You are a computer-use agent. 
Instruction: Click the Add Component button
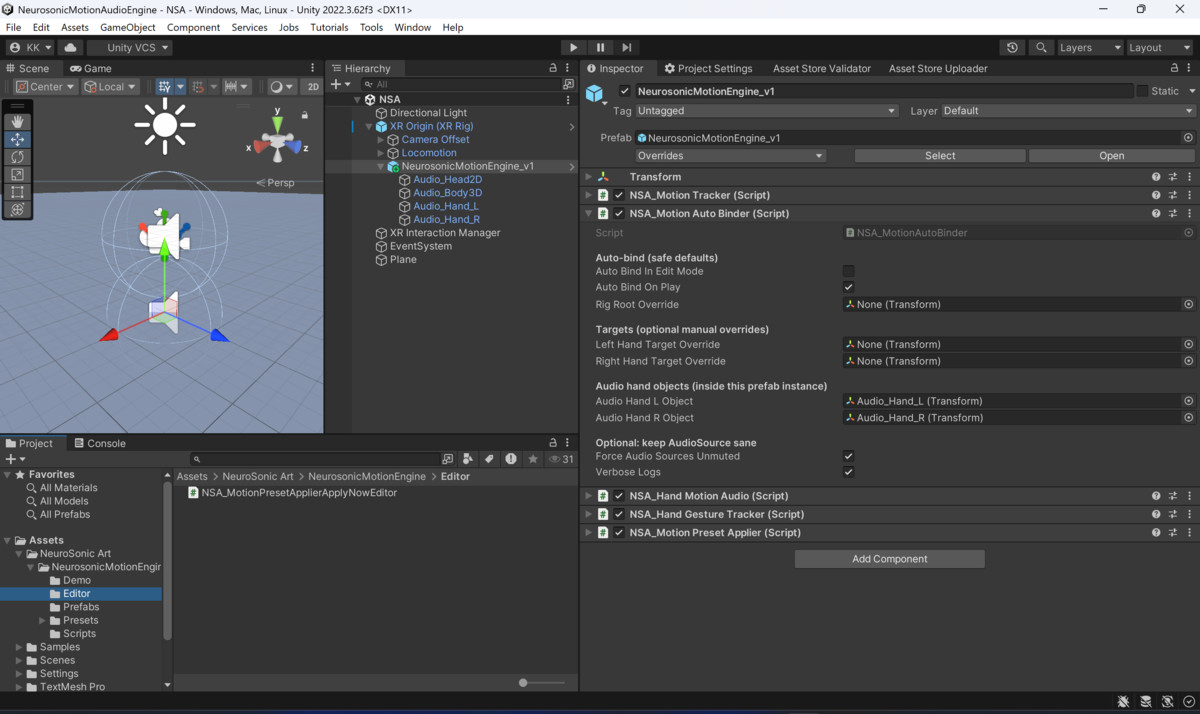point(888,558)
